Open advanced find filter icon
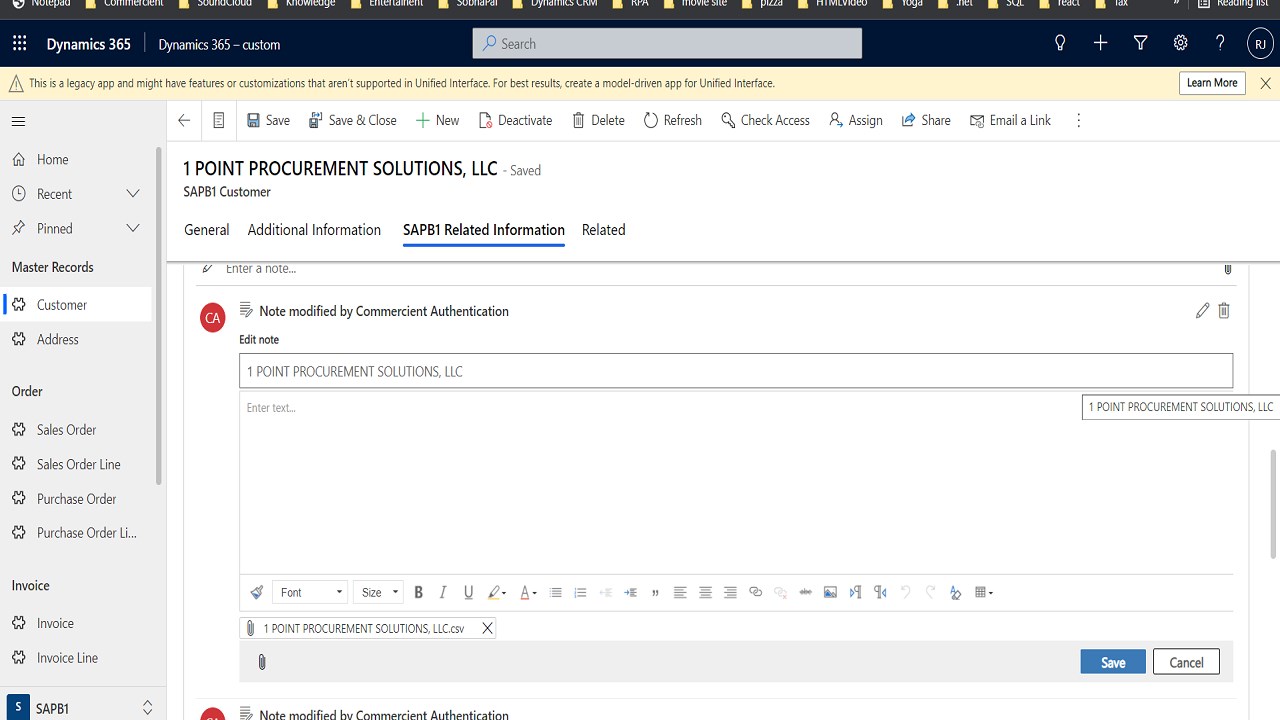The image size is (1280, 720). pyautogui.click(x=1140, y=43)
